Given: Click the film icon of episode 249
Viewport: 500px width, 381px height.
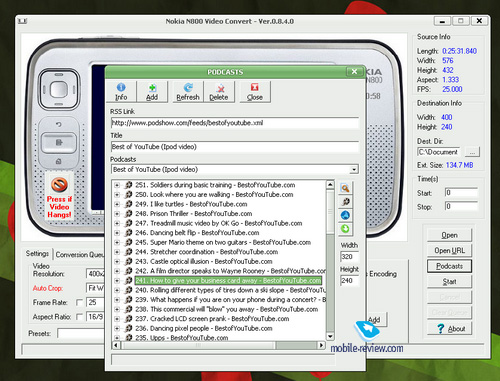Looking at the screenshot, I should [x=128, y=204].
